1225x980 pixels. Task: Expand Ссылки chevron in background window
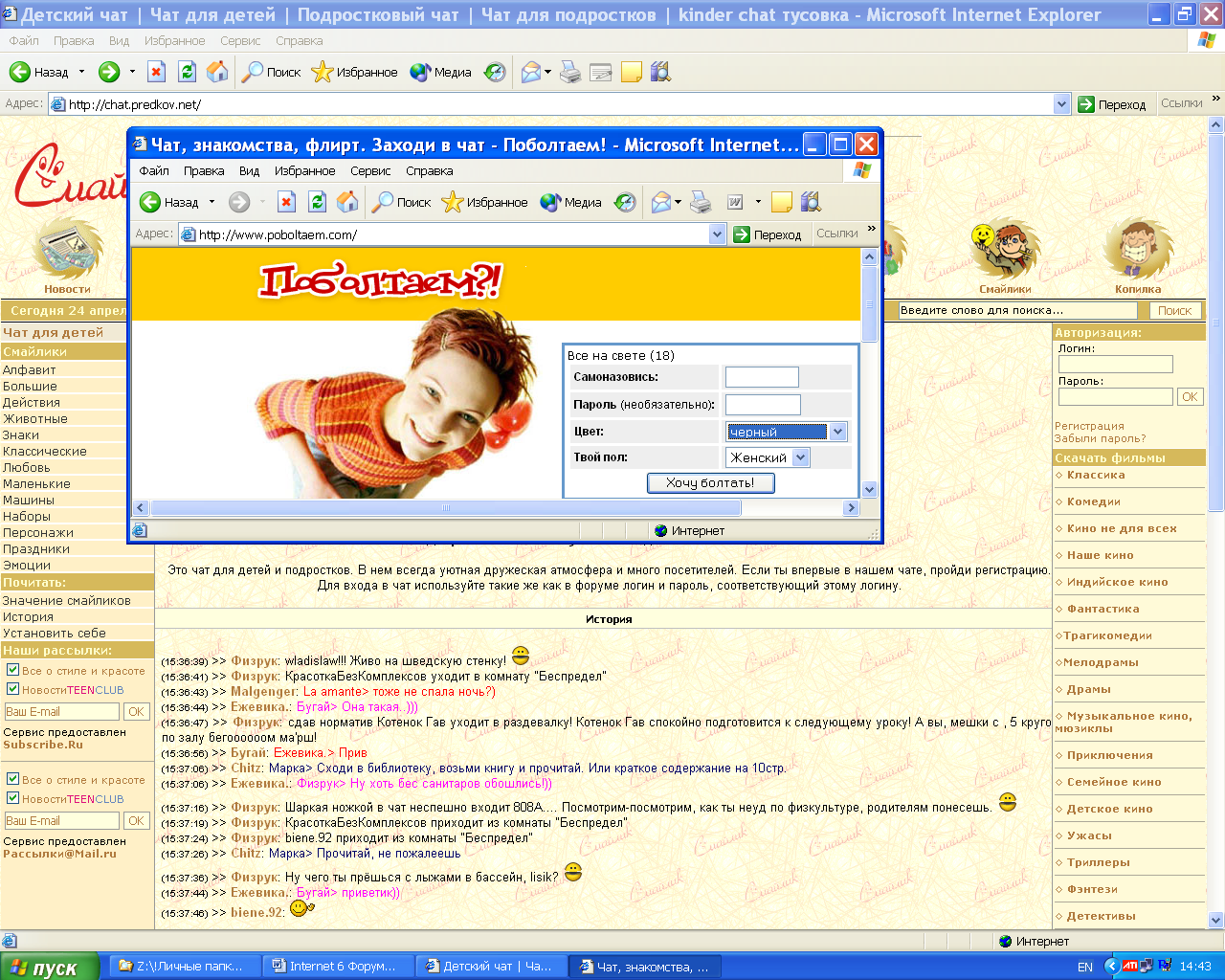(1216, 99)
